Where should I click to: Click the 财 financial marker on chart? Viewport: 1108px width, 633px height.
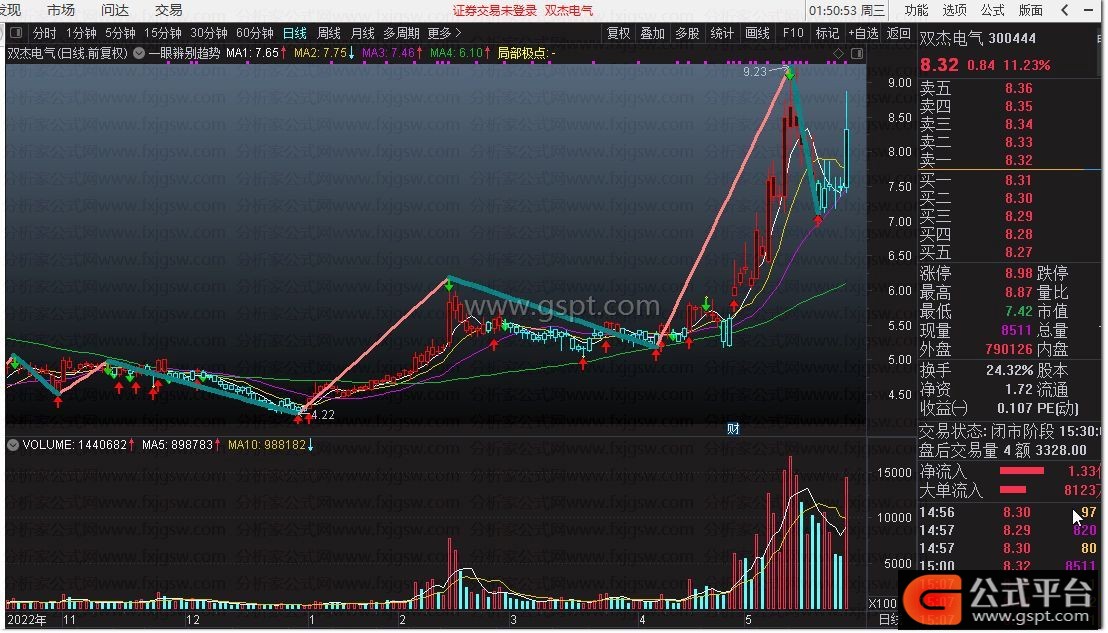733,429
